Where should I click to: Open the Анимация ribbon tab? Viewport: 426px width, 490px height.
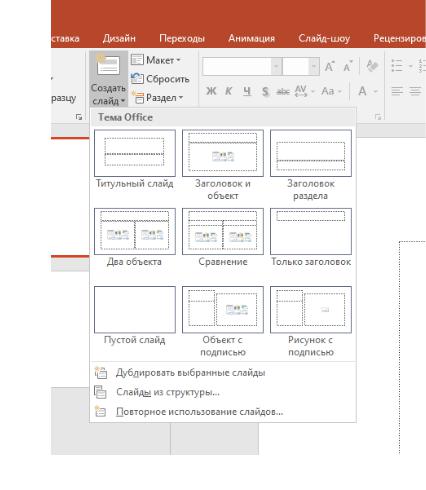(251, 38)
